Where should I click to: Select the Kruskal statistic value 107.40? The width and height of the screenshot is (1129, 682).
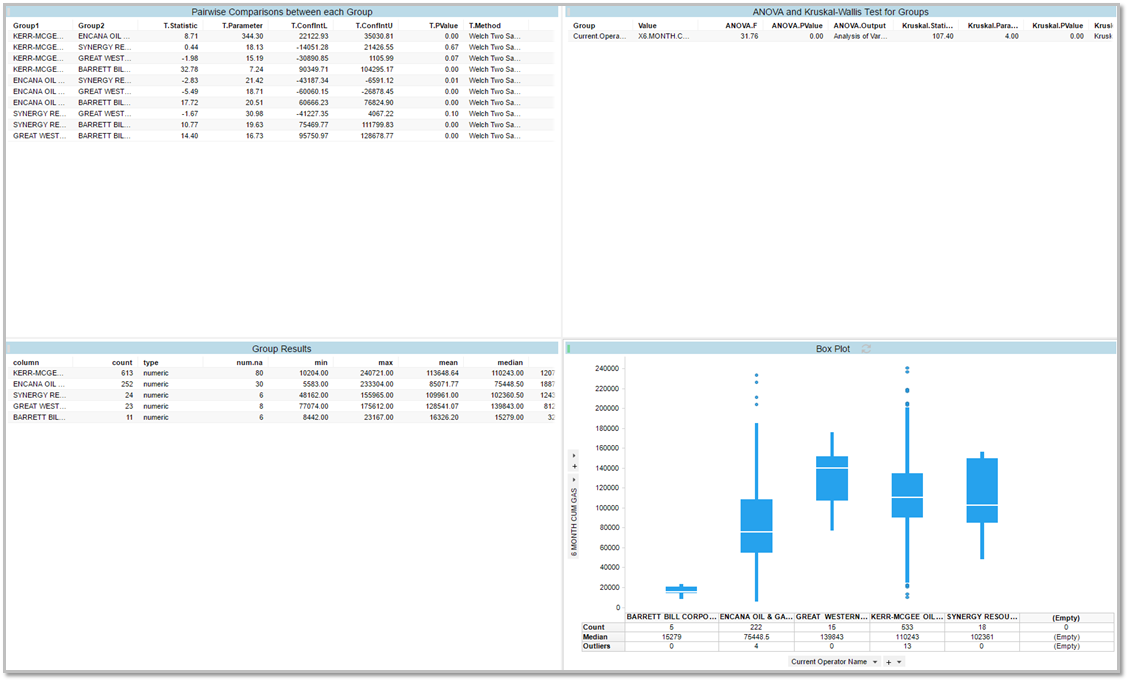943,36
